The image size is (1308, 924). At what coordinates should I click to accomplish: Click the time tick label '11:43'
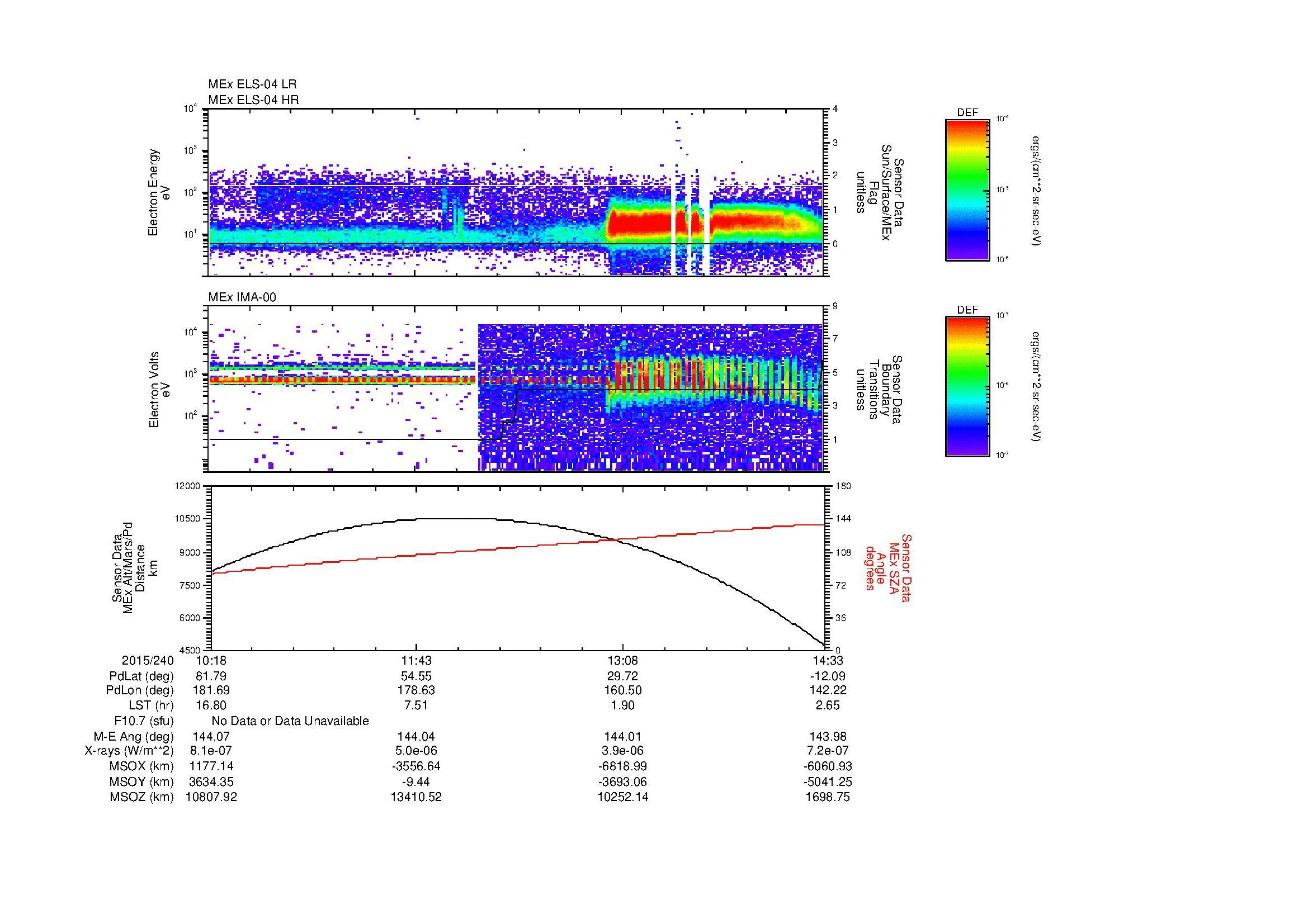[x=417, y=660]
